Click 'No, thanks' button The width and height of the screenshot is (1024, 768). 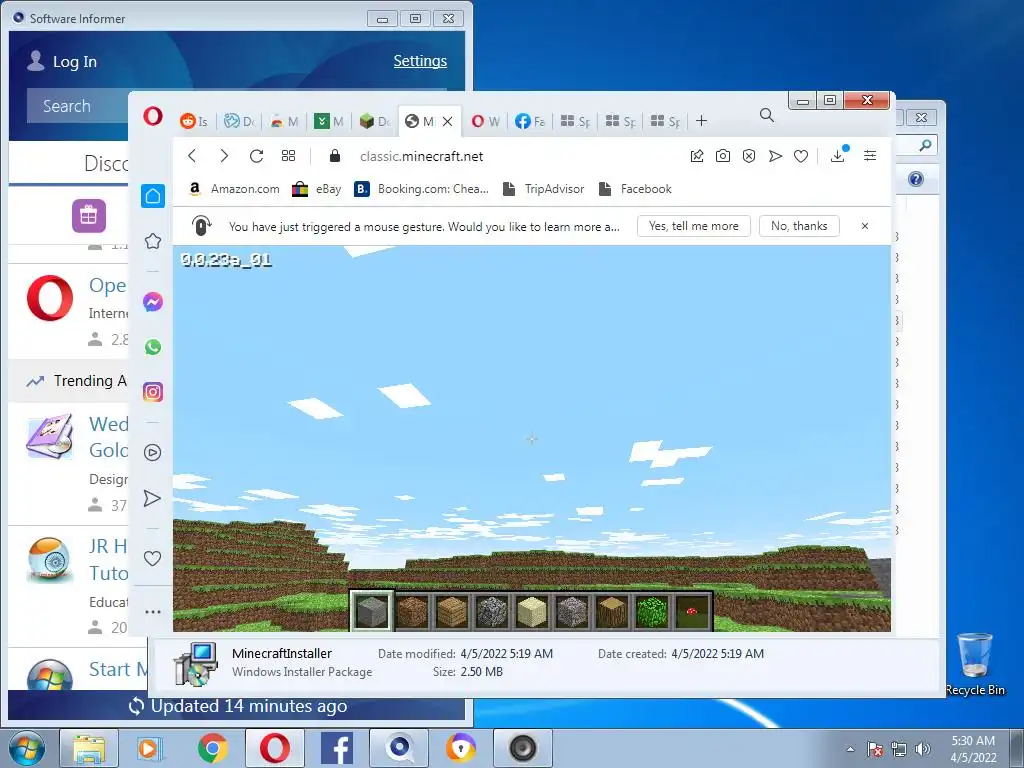point(799,226)
